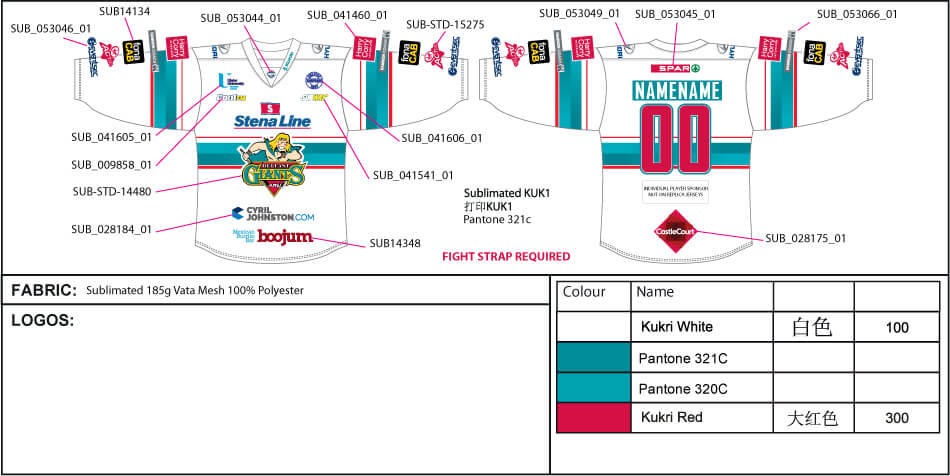950x476 pixels.
Task: Select the SUB_028175_01 callout label
Action: [805, 239]
